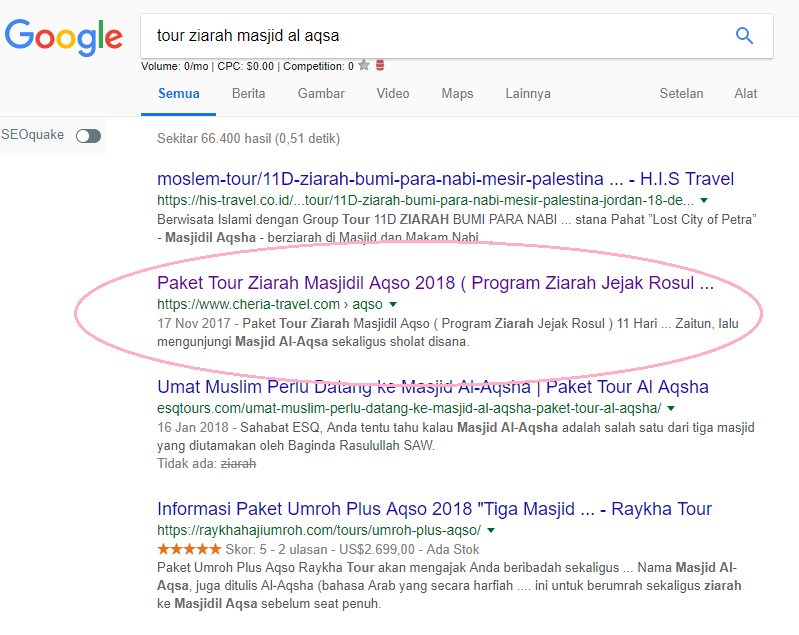Click the star icon beside Competition
The width and height of the screenshot is (799, 635).
(x=363, y=65)
